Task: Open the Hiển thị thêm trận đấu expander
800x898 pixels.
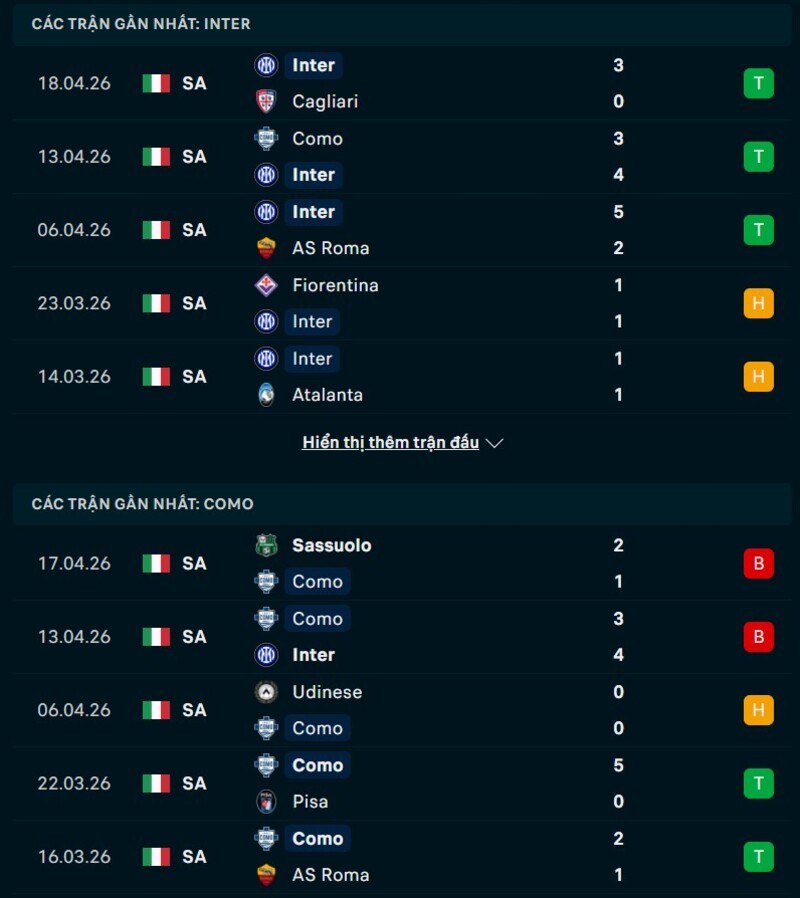Action: [x=390, y=441]
